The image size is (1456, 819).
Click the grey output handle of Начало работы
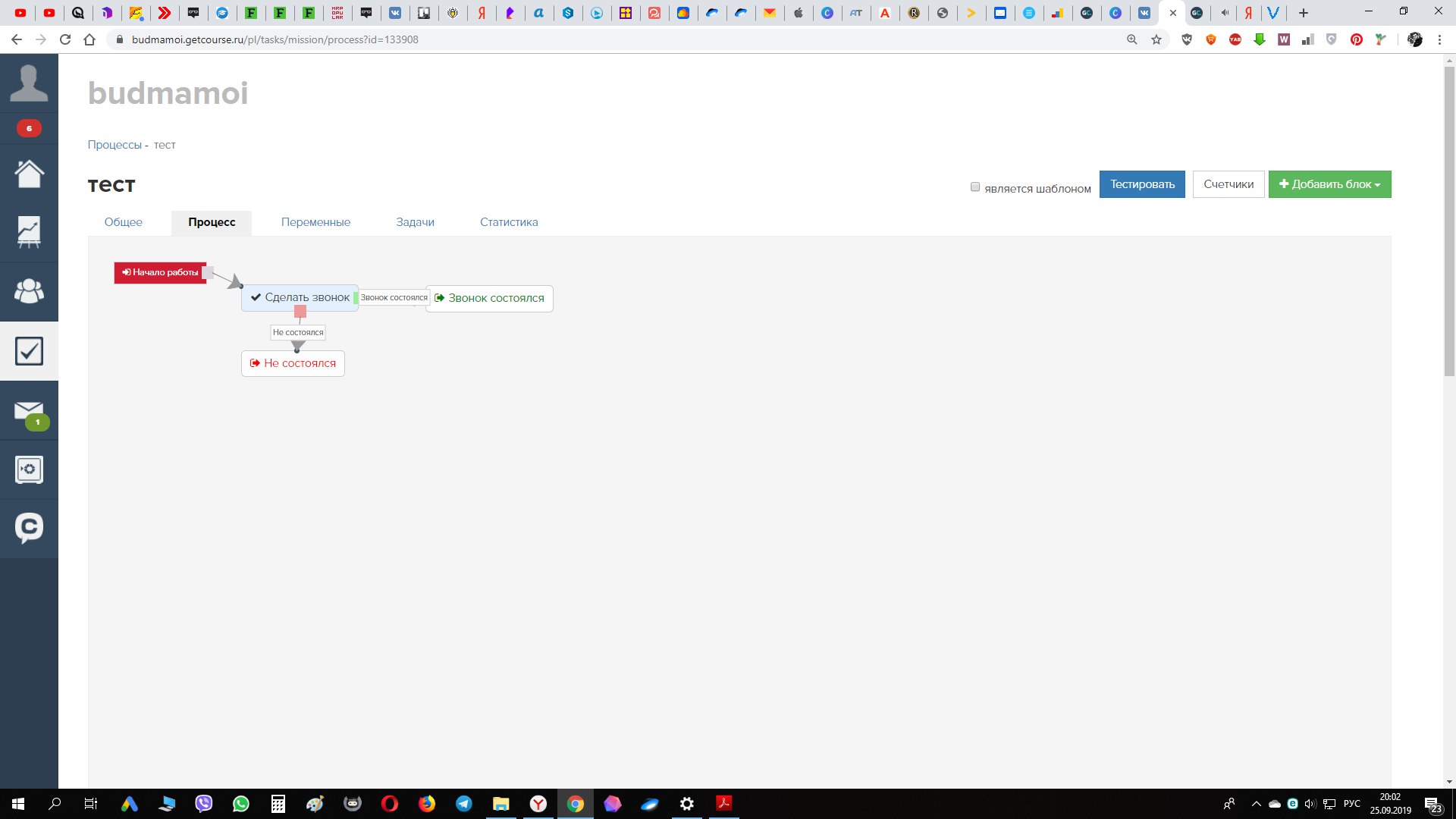(208, 272)
